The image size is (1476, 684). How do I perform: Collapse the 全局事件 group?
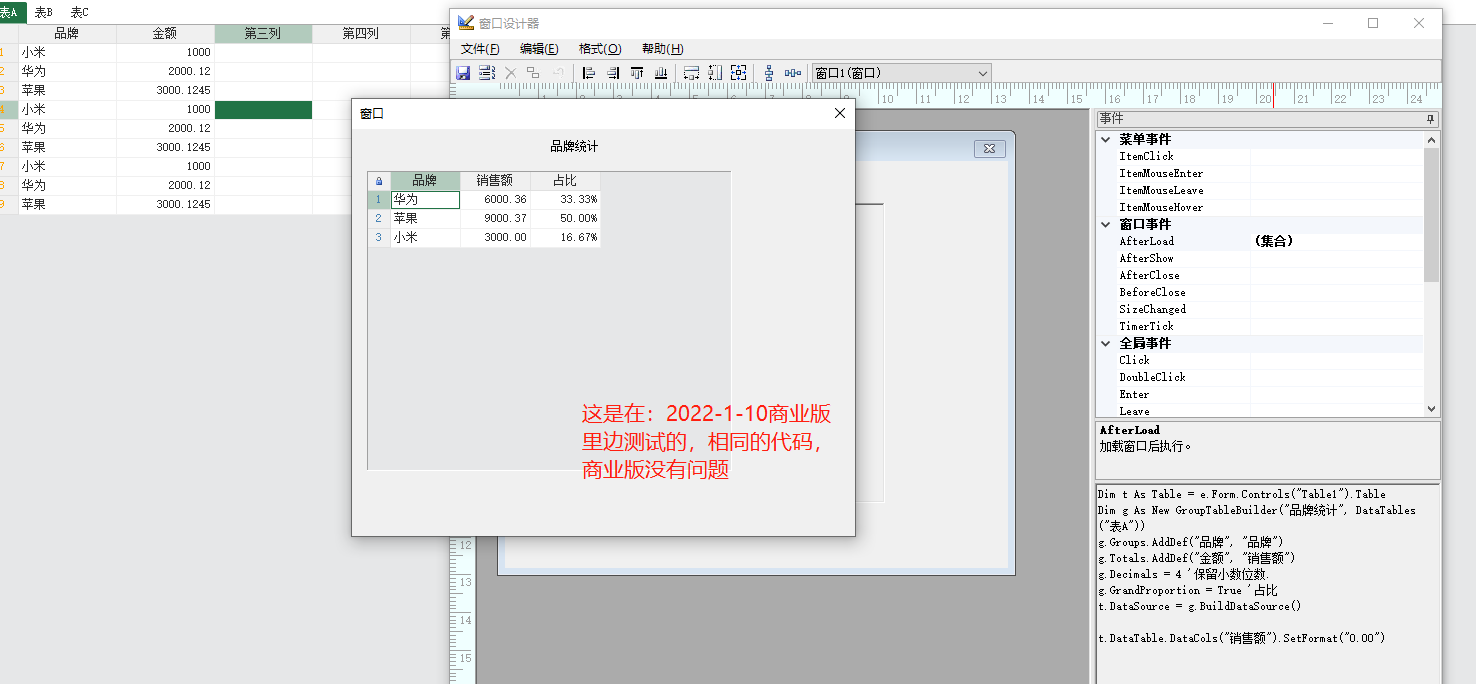(1106, 343)
